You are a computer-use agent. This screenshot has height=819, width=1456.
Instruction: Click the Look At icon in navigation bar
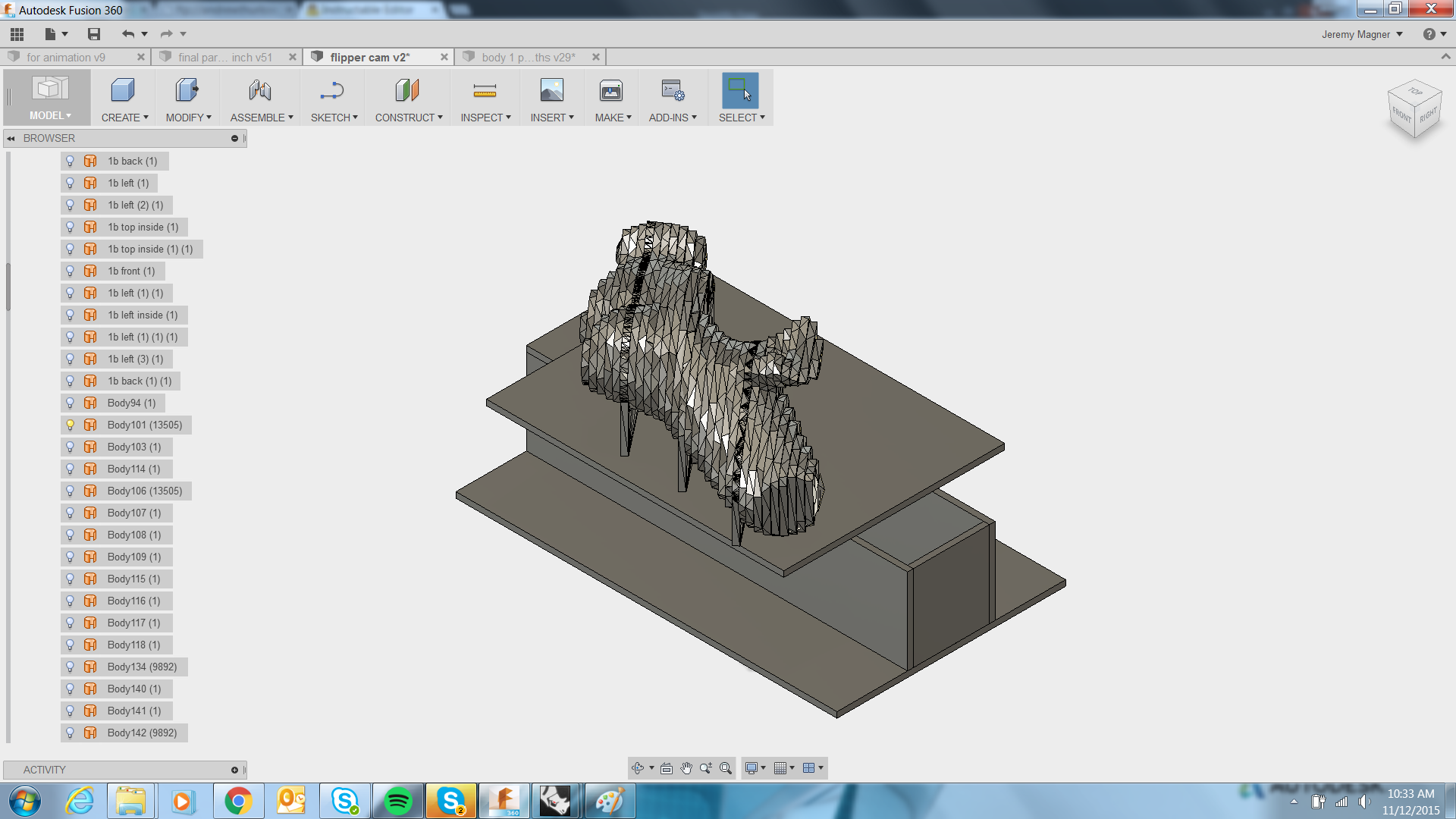point(667,768)
